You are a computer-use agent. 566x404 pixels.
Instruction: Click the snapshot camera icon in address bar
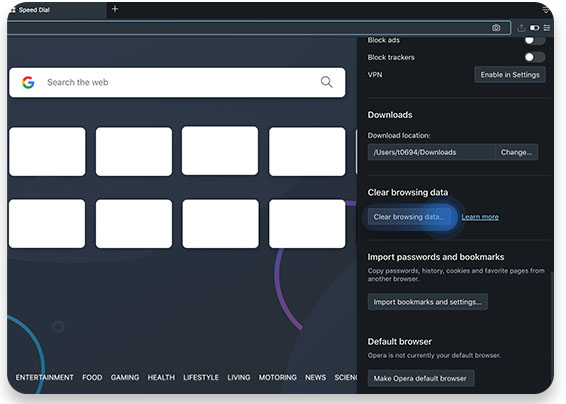(496, 28)
